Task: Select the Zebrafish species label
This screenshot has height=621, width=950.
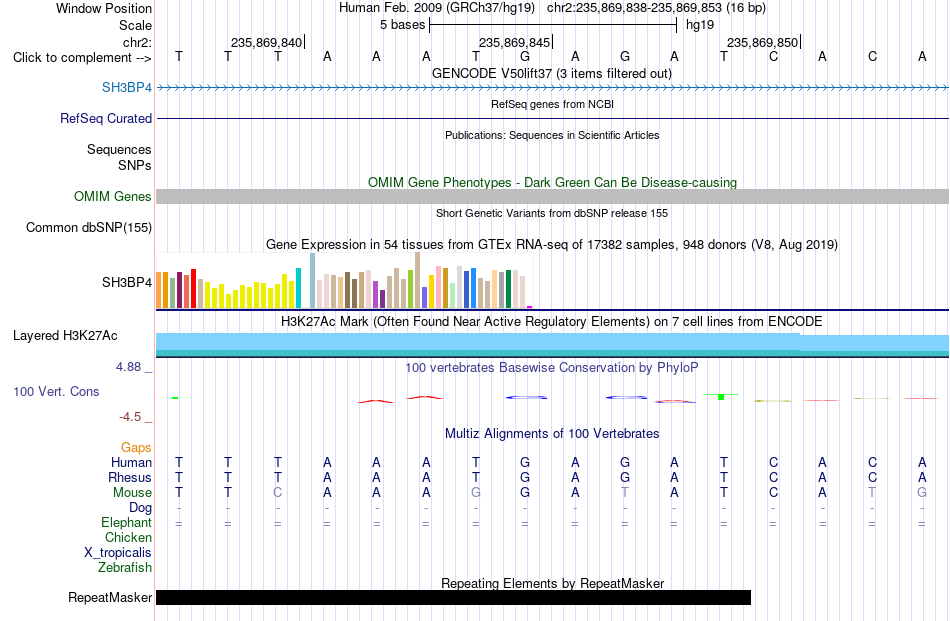Action: point(125,568)
